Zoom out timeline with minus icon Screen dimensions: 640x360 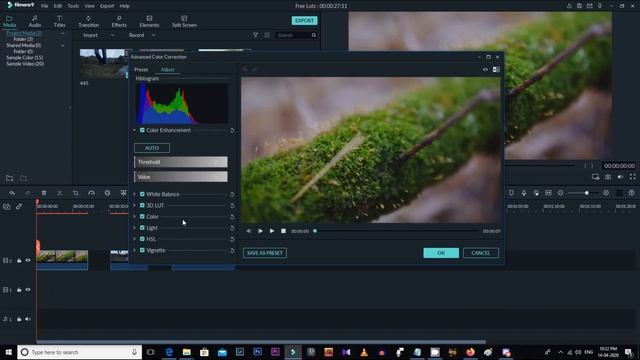coord(560,193)
